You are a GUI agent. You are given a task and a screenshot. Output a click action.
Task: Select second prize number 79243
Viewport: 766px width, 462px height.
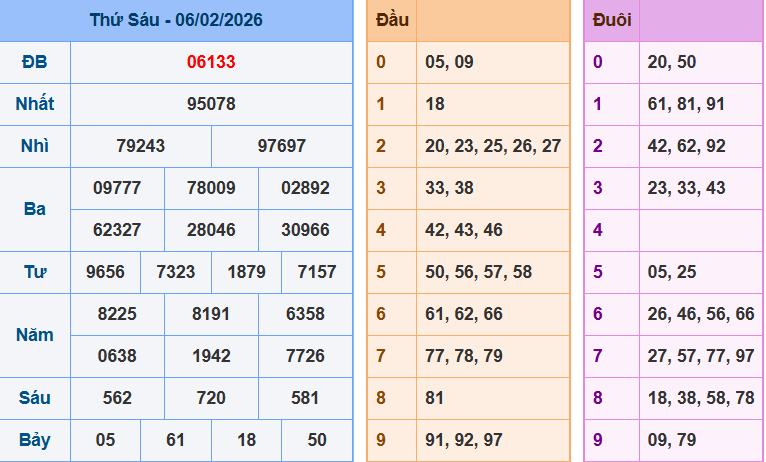pos(141,146)
